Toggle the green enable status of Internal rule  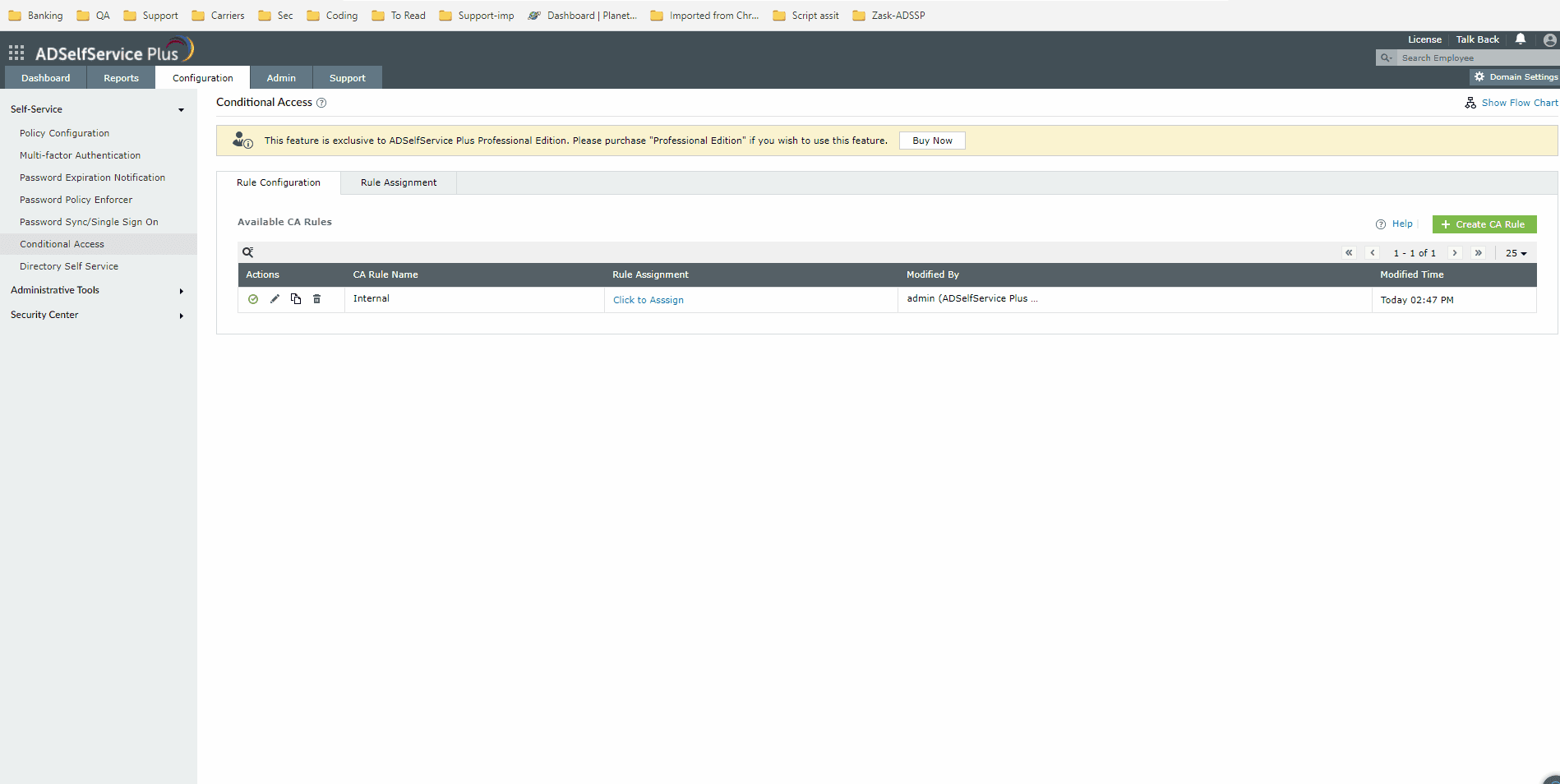pyautogui.click(x=253, y=299)
